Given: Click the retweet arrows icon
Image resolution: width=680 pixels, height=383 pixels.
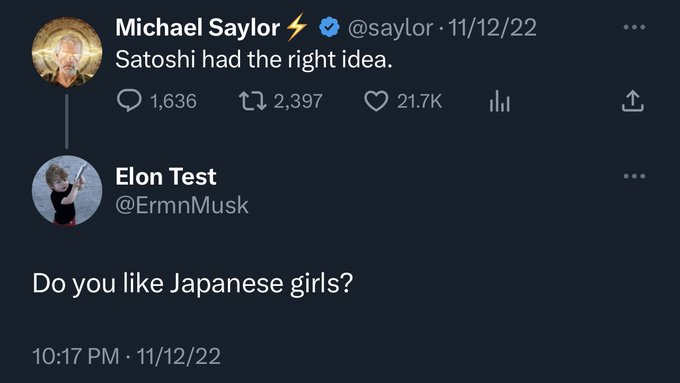Looking at the screenshot, I should pos(253,101).
